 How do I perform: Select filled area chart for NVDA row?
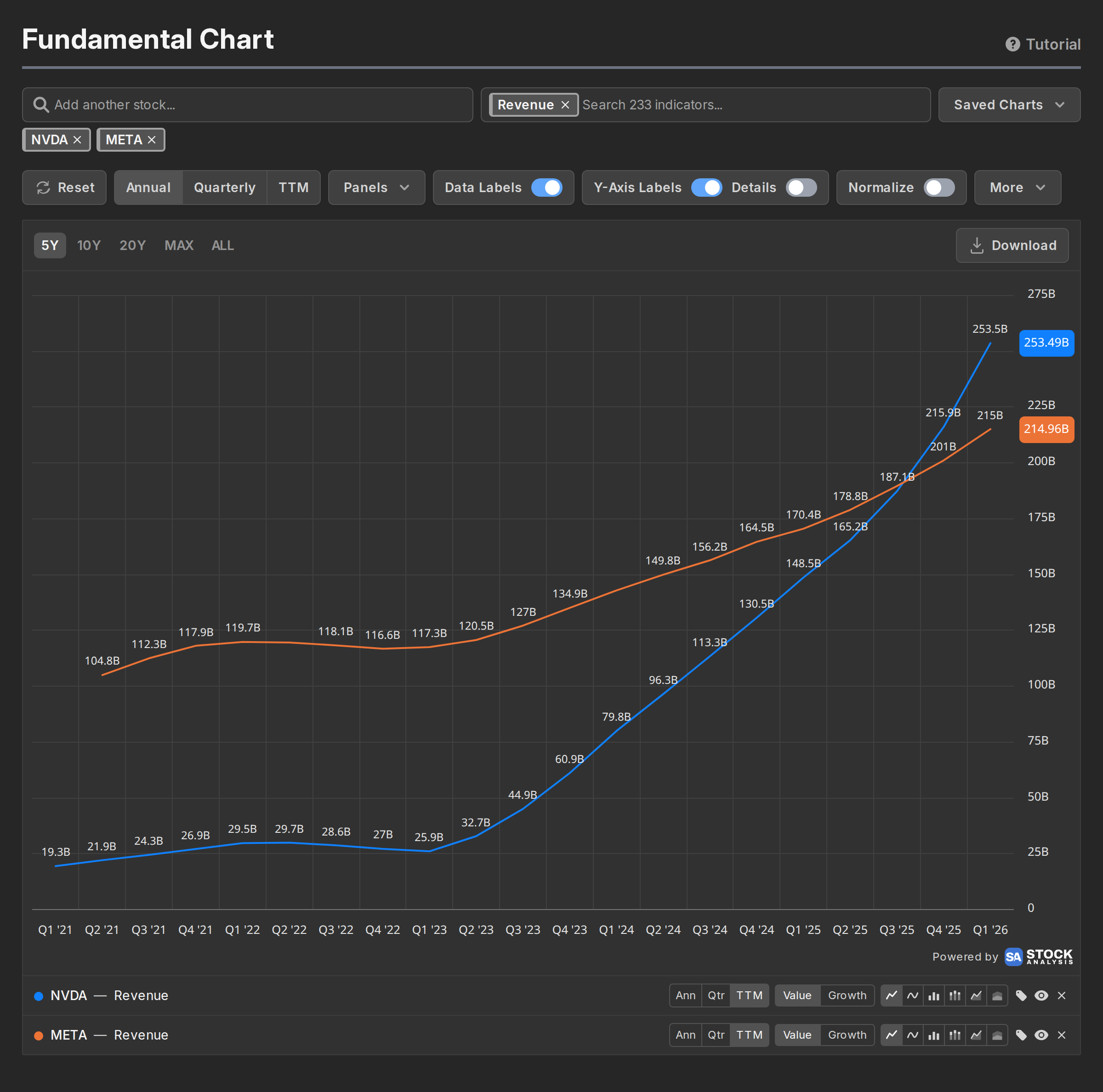pyautogui.click(x=997, y=995)
